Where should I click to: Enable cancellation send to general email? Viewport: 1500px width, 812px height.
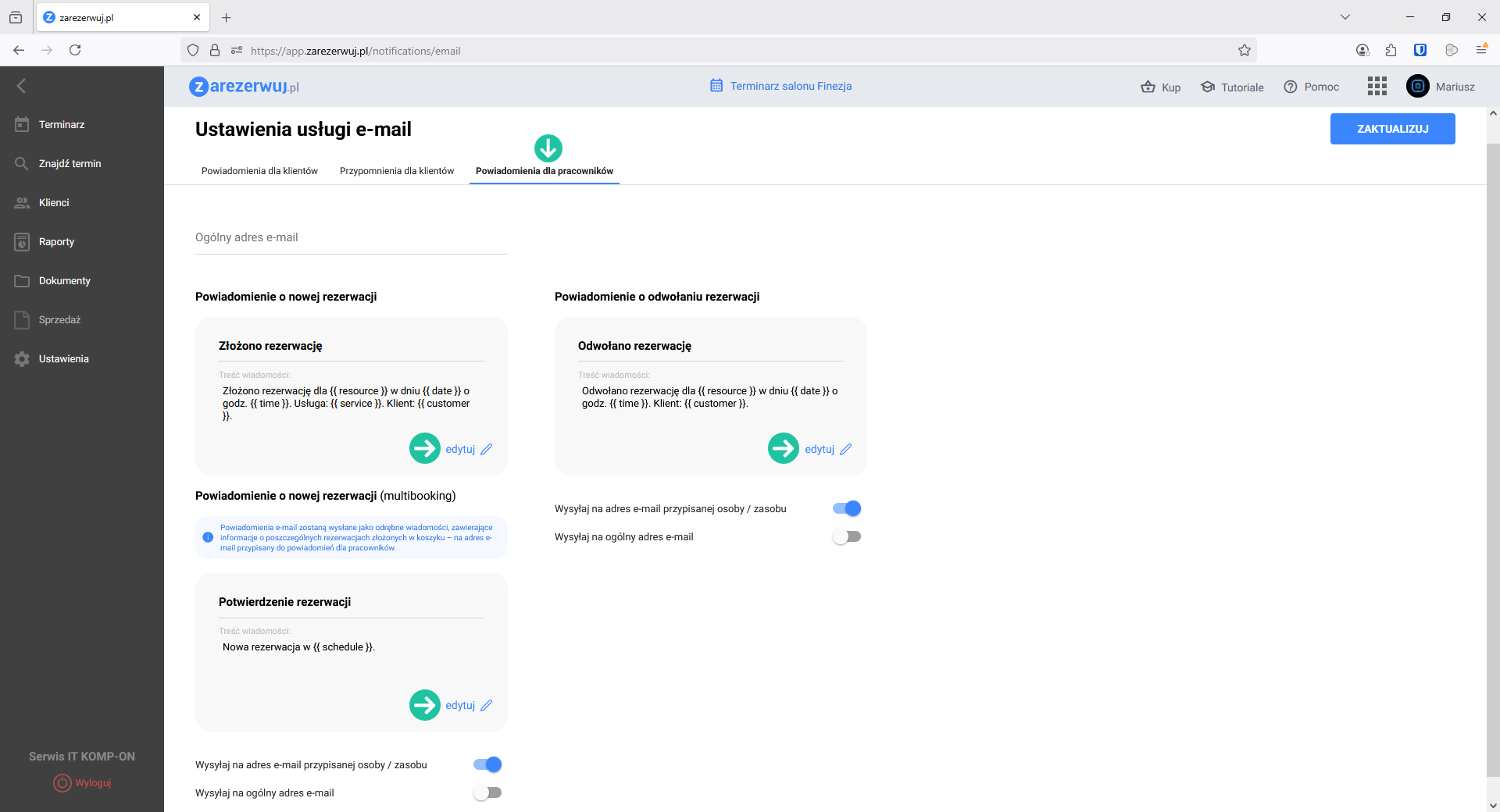click(847, 536)
